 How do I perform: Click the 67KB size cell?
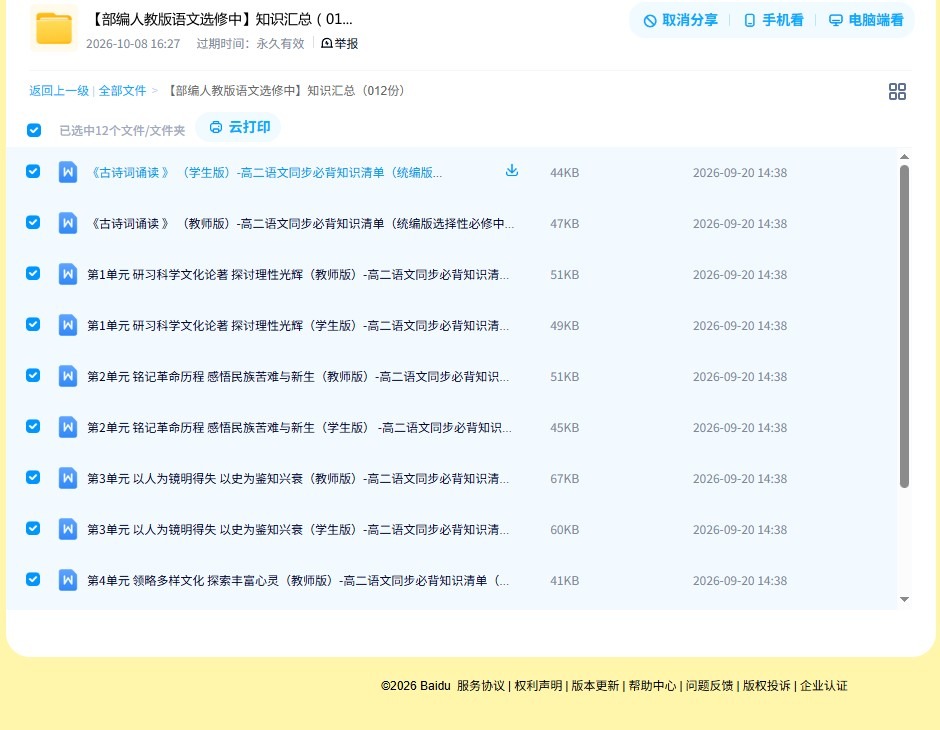(x=565, y=478)
